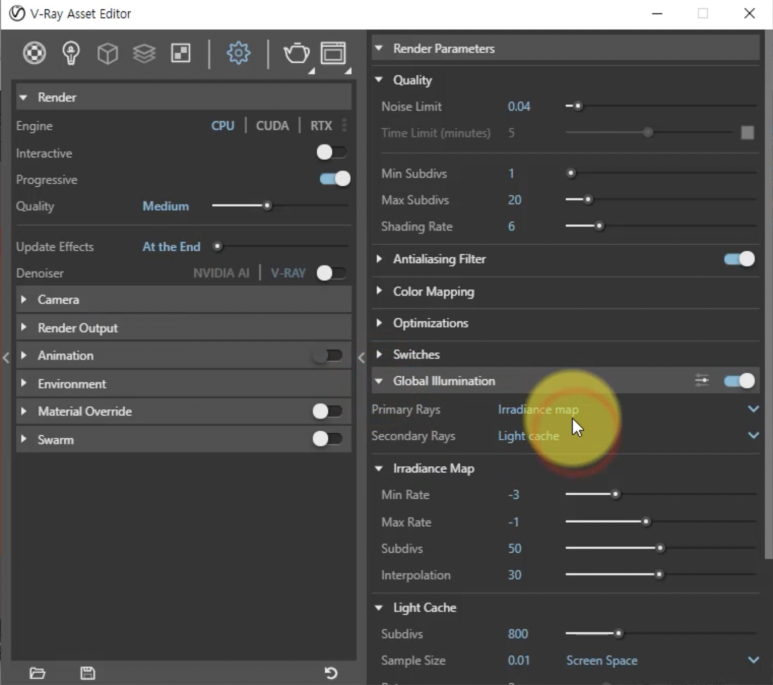Screen dimensions: 773x685
Task: Open the Settings gear icon
Action: pyautogui.click(x=238, y=53)
